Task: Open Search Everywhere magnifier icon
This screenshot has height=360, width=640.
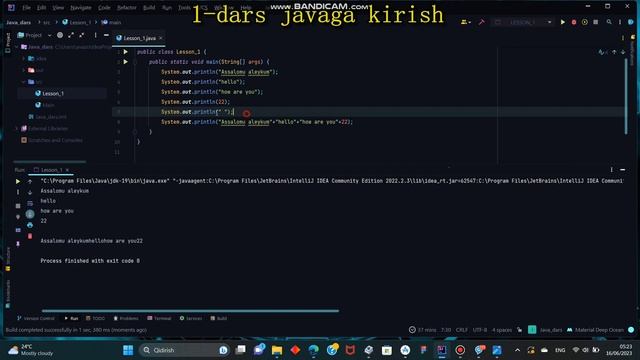Action: point(609,22)
